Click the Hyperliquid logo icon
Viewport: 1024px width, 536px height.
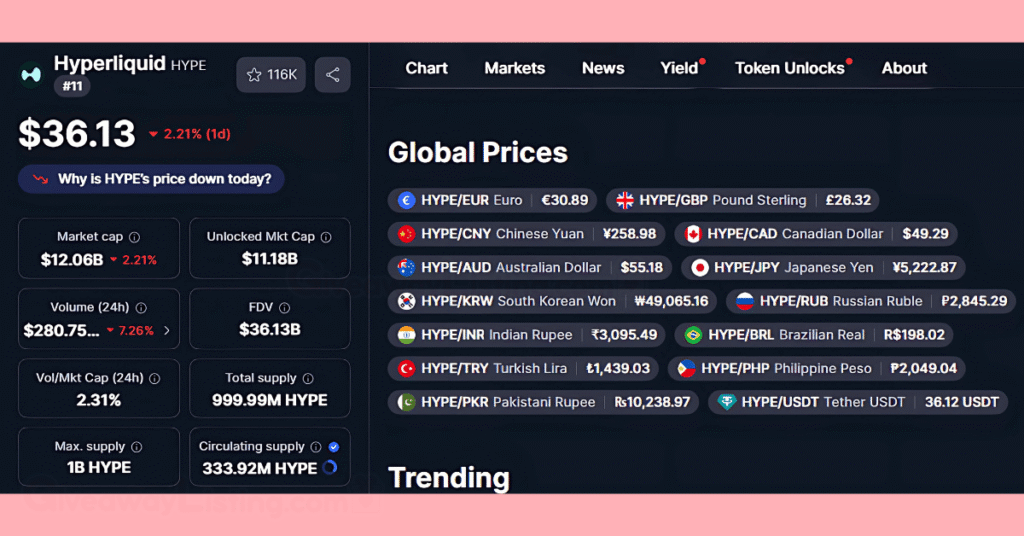click(x=31, y=75)
